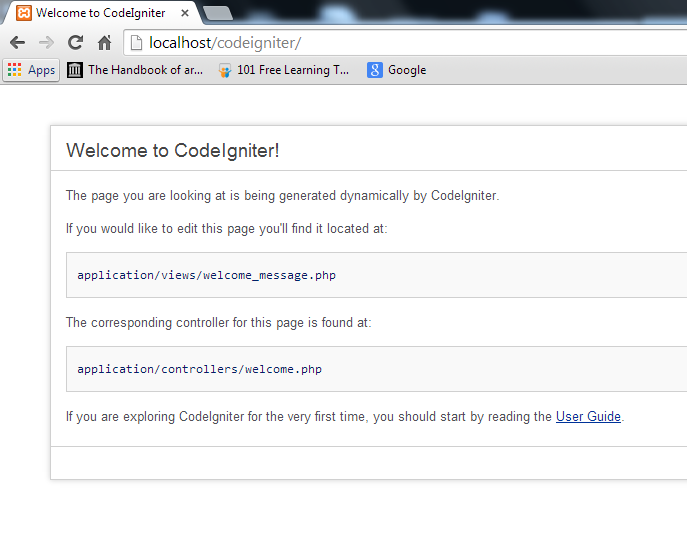Image resolution: width=687 pixels, height=541 pixels.
Task: Select the Welcome to CodeIgniter tab
Action: coord(101,13)
